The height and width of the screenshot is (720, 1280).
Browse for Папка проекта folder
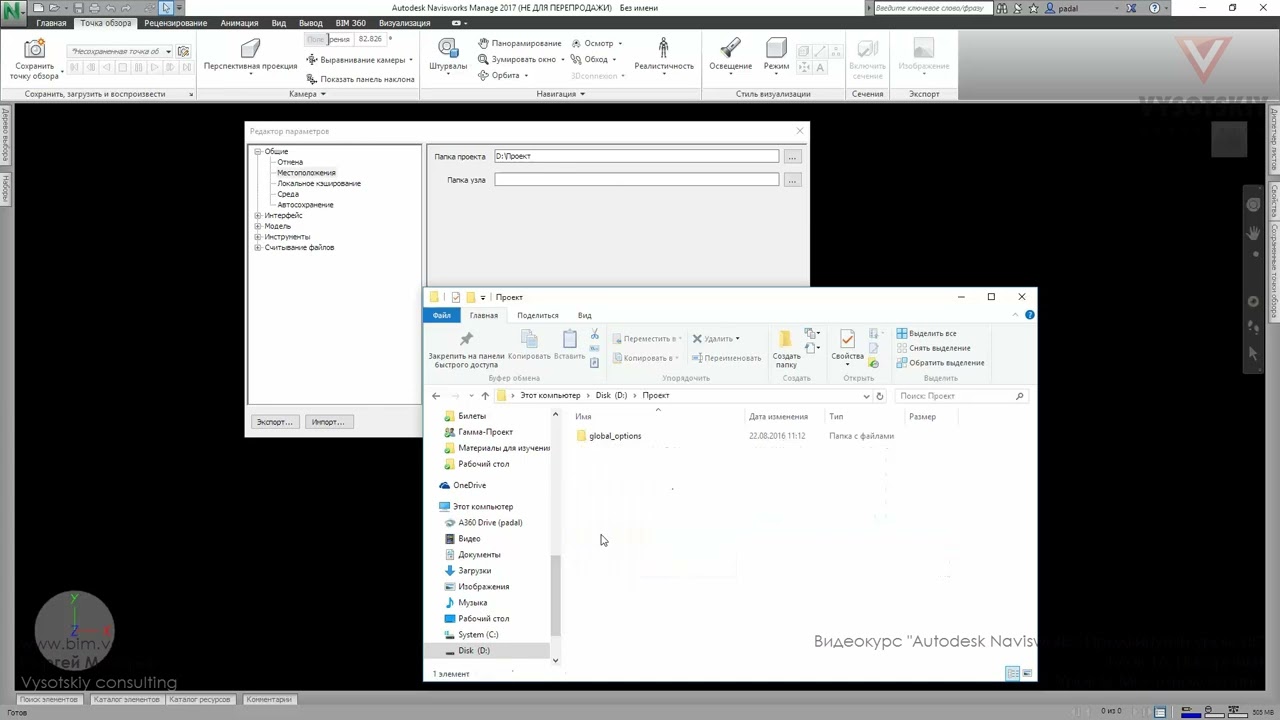coord(792,157)
